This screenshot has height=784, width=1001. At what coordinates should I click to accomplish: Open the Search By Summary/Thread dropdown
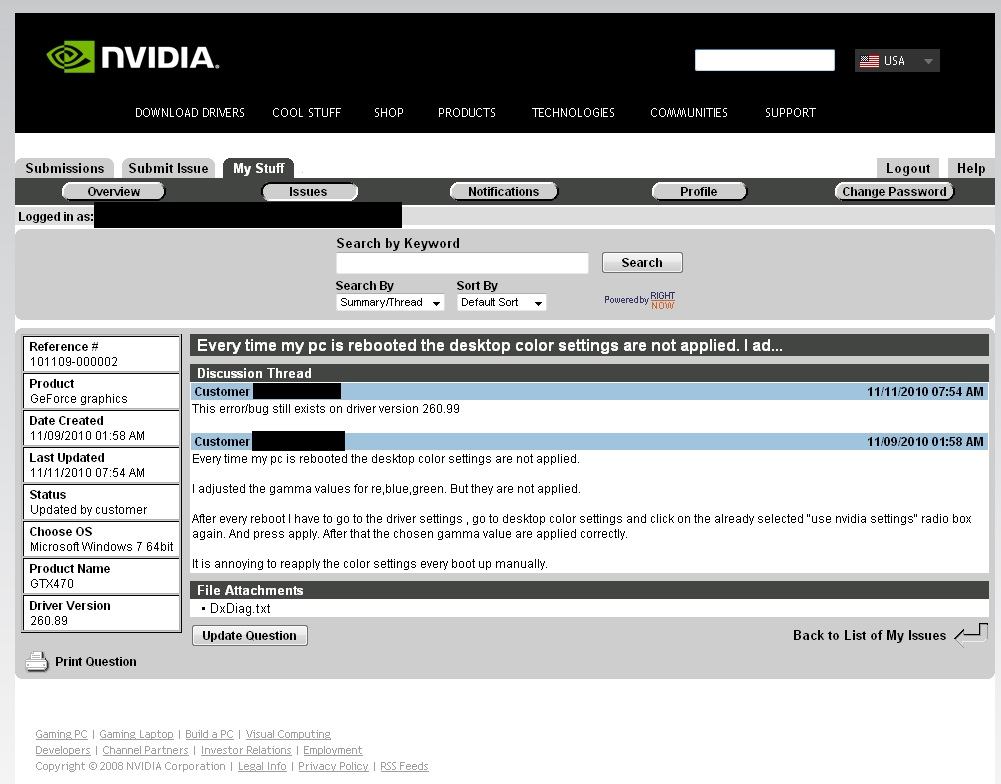tap(390, 303)
